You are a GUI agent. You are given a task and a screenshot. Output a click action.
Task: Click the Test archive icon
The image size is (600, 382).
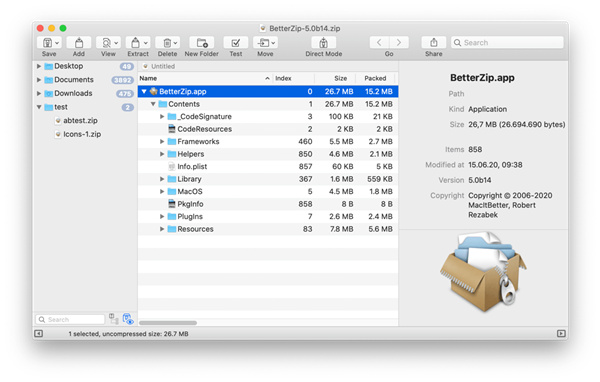point(236,42)
